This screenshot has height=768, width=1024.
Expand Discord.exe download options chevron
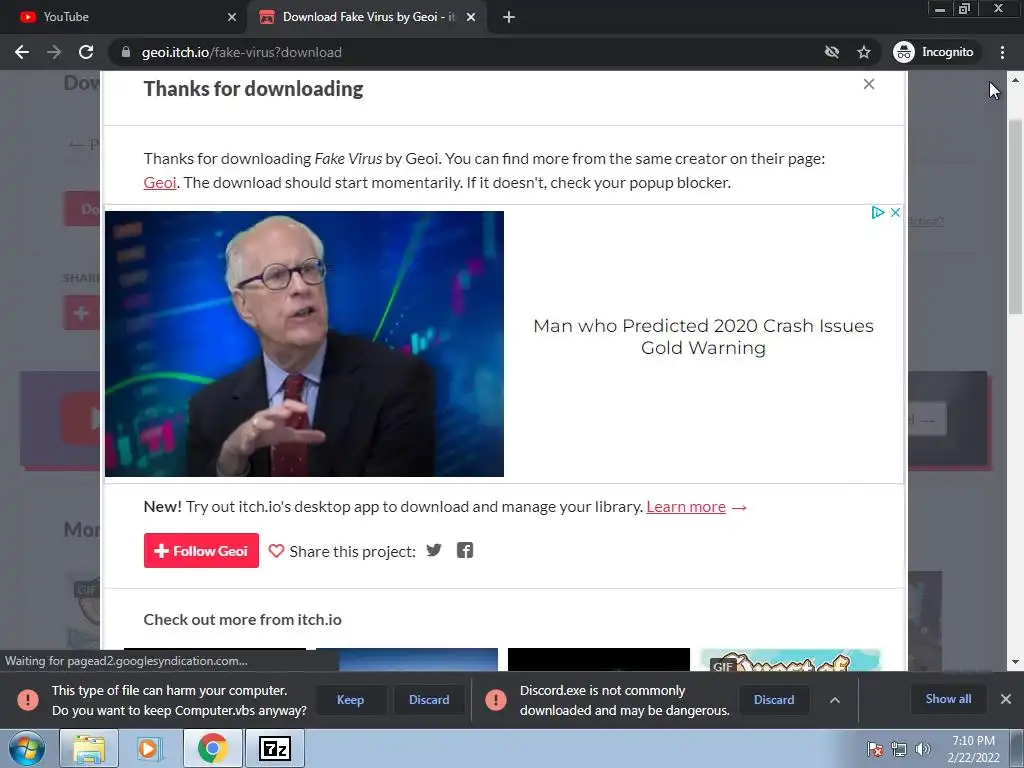pos(835,699)
